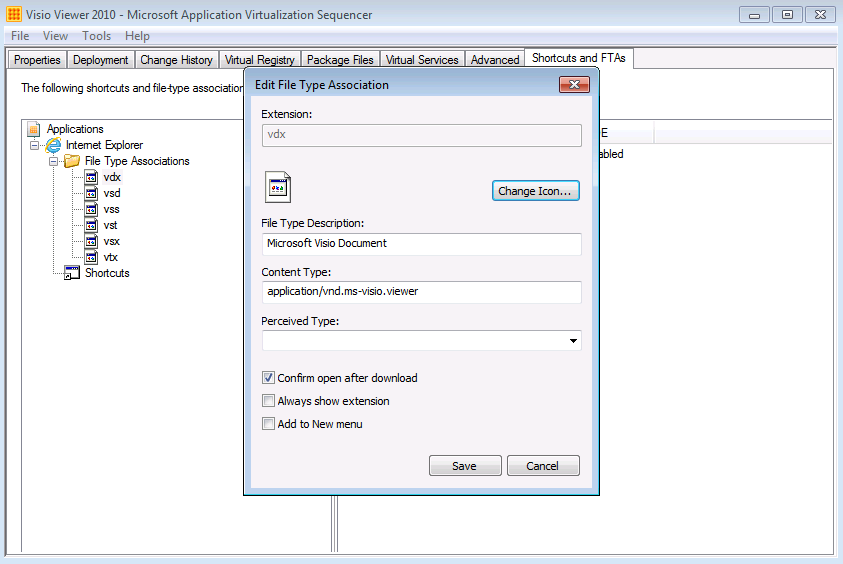
Task: Click the Change Icon button
Action: 535,191
